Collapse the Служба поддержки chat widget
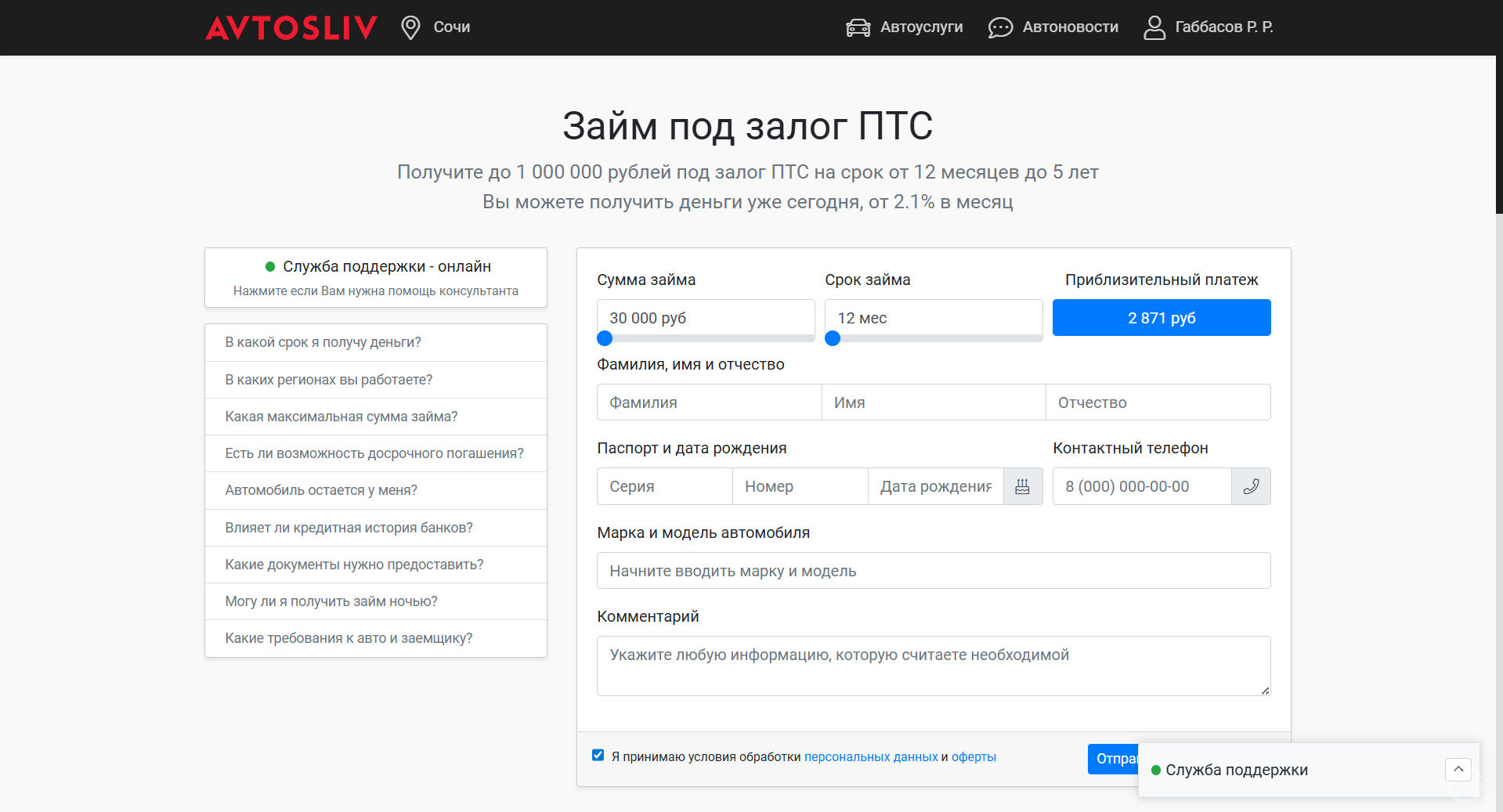Viewport: 1503px width, 812px height. click(1458, 769)
